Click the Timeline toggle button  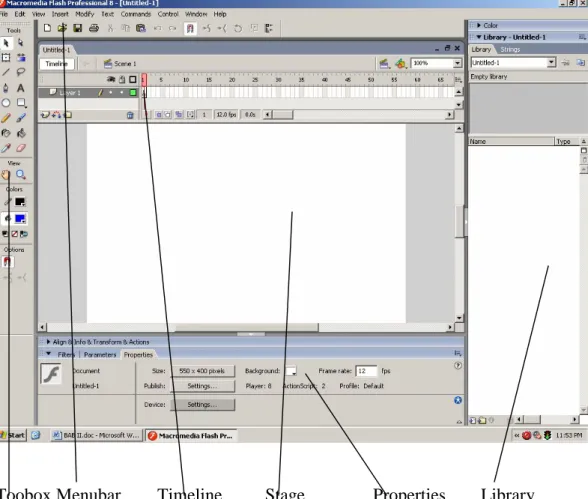(56, 64)
